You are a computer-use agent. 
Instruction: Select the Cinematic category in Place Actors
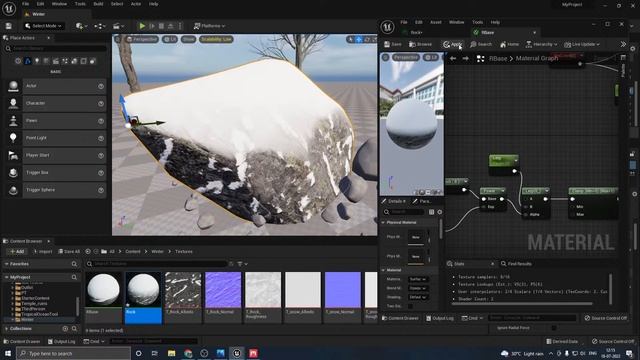pyautogui.click(x=56, y=61)
